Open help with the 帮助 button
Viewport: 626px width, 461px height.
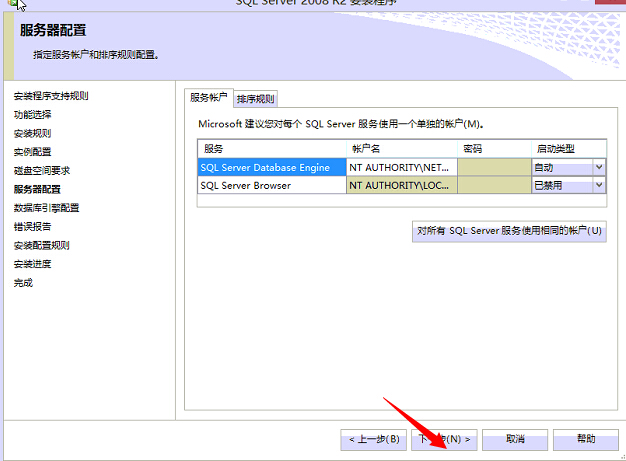[586, 440]
